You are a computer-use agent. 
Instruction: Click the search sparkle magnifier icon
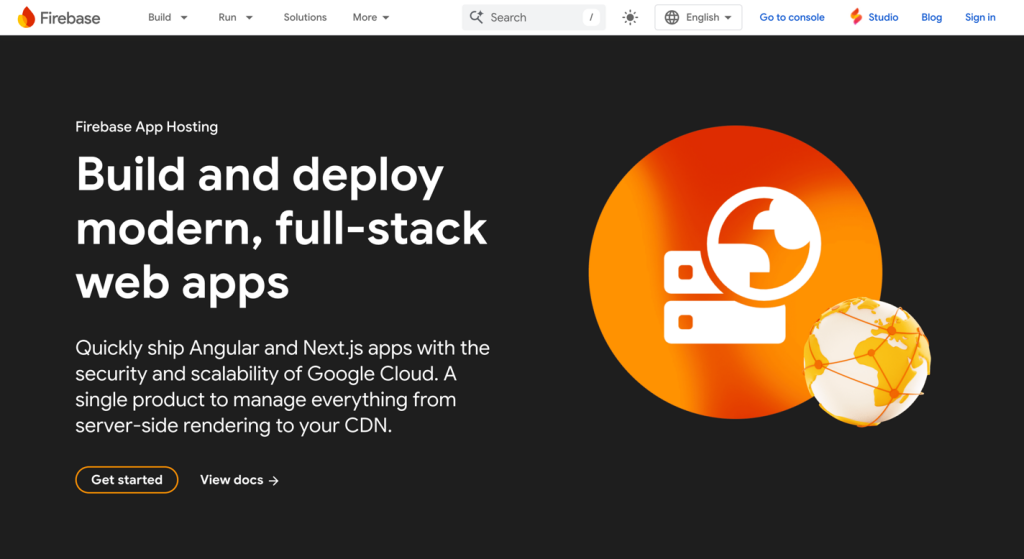click(477, 17)
